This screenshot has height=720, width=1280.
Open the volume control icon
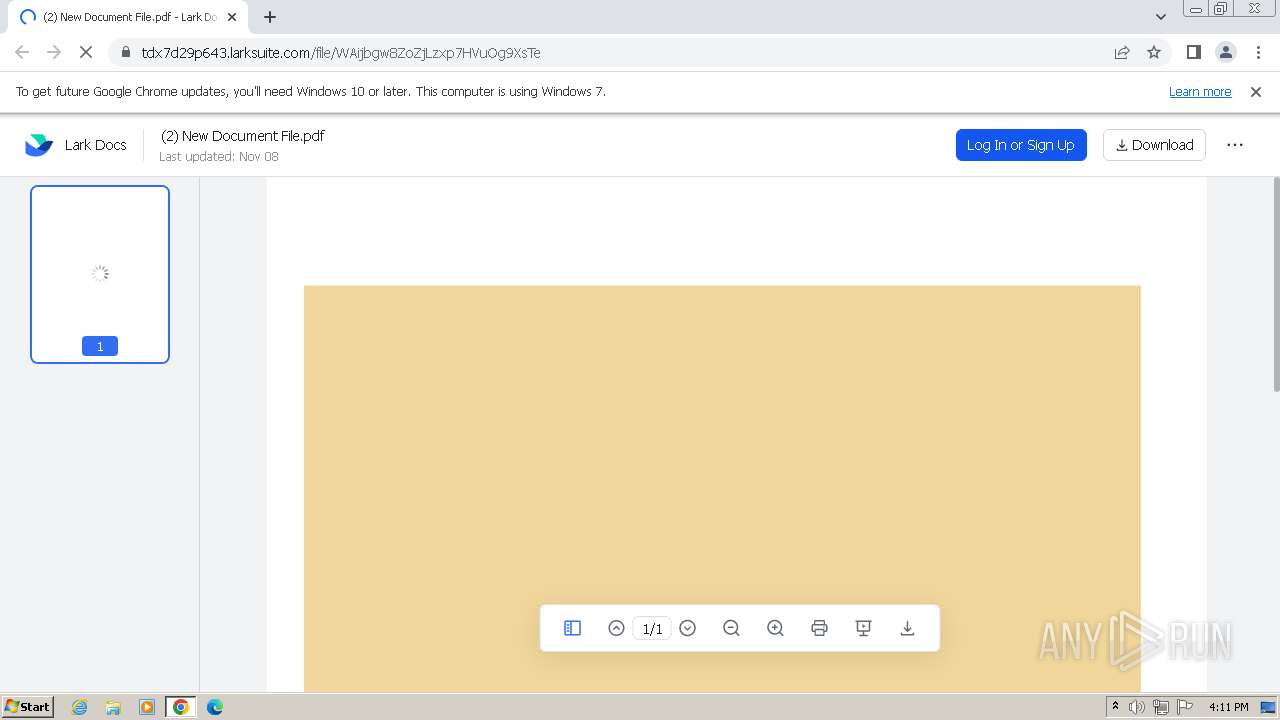click(1137, 707)
